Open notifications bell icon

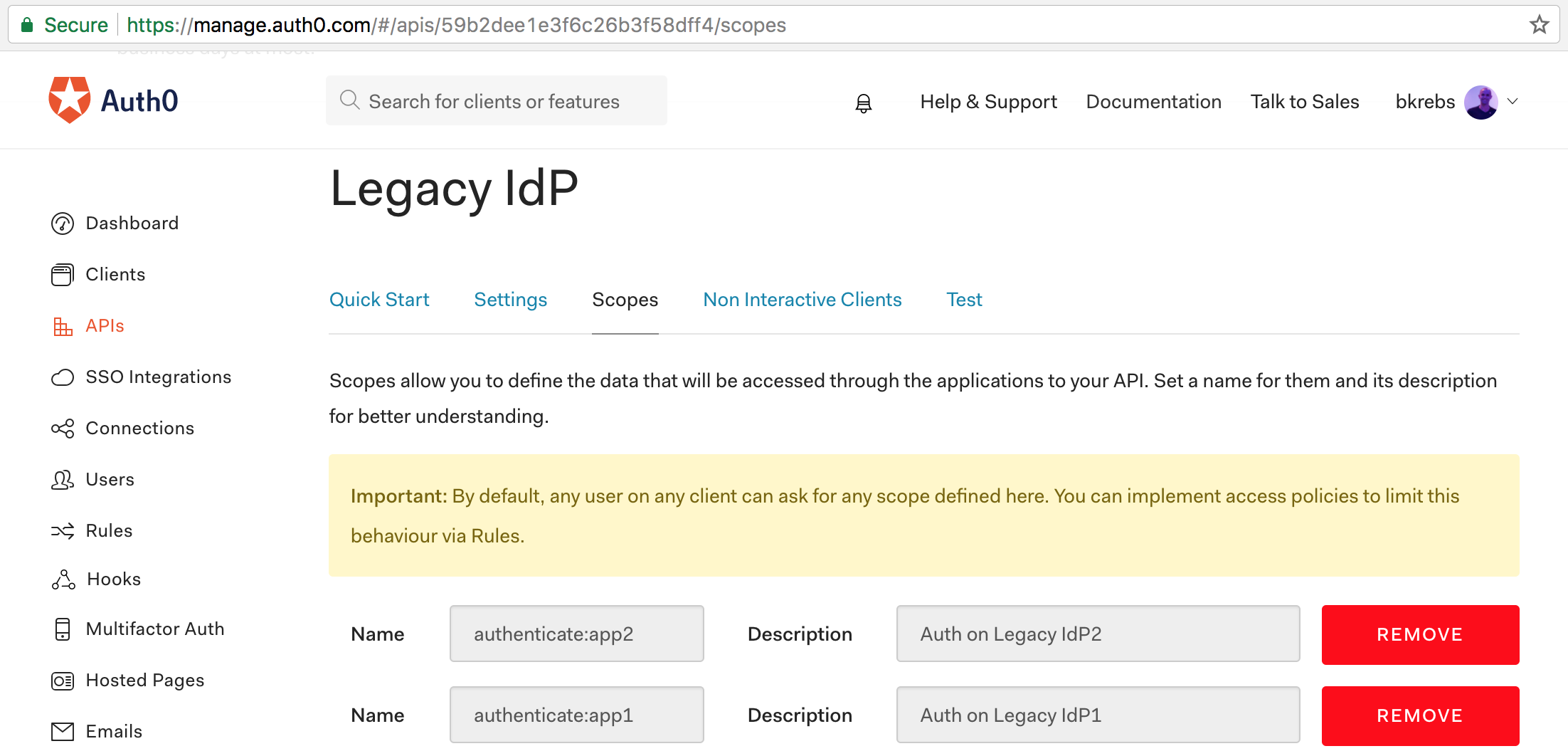pos(863,103)
